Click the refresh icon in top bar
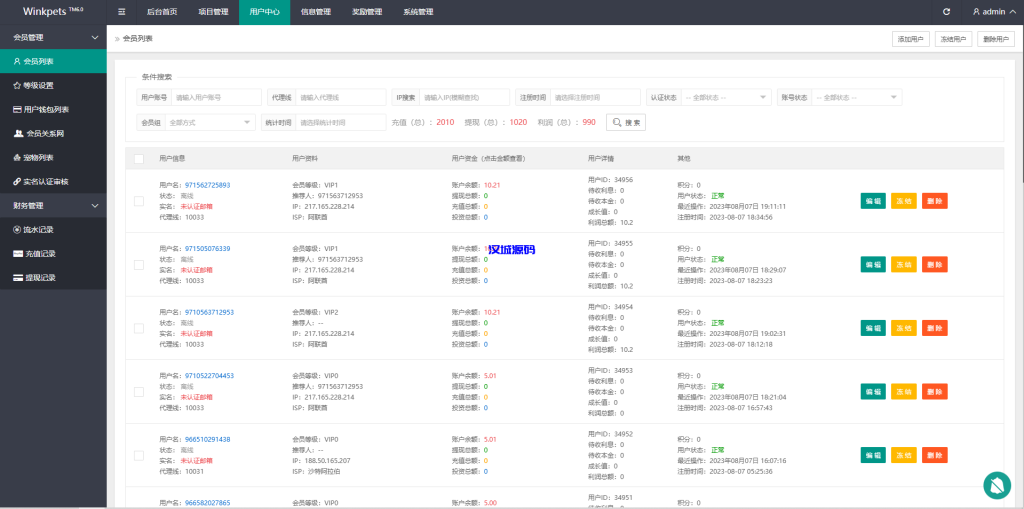This screenshot has width=1024, height=509. coord(946,12)
